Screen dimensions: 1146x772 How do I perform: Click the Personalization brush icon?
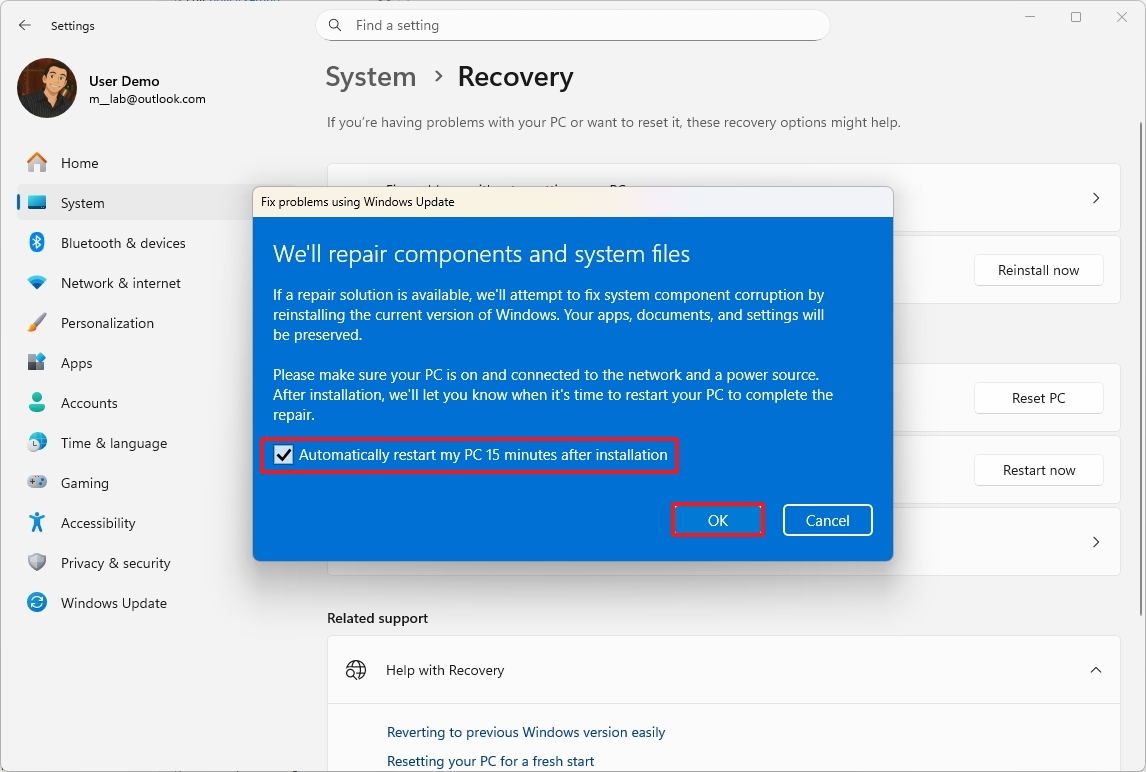(x=36, y=323)
